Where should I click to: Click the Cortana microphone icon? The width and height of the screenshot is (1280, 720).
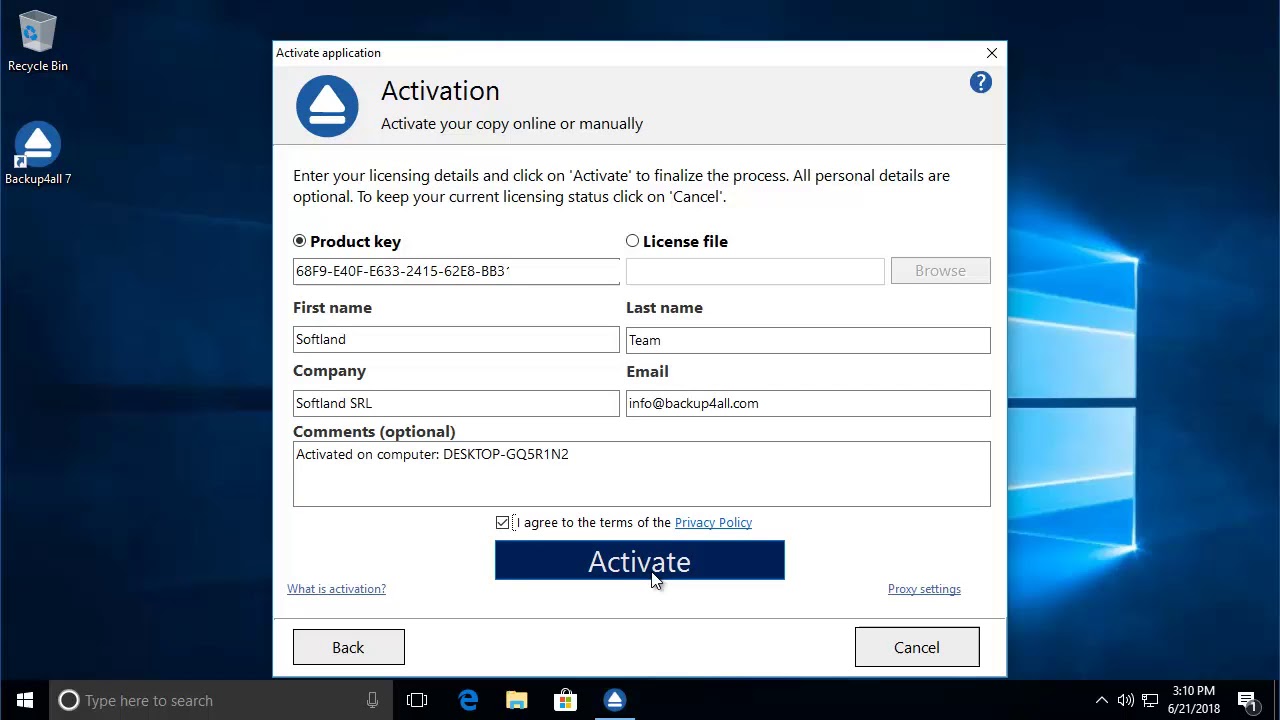click(x=372, y=701)
